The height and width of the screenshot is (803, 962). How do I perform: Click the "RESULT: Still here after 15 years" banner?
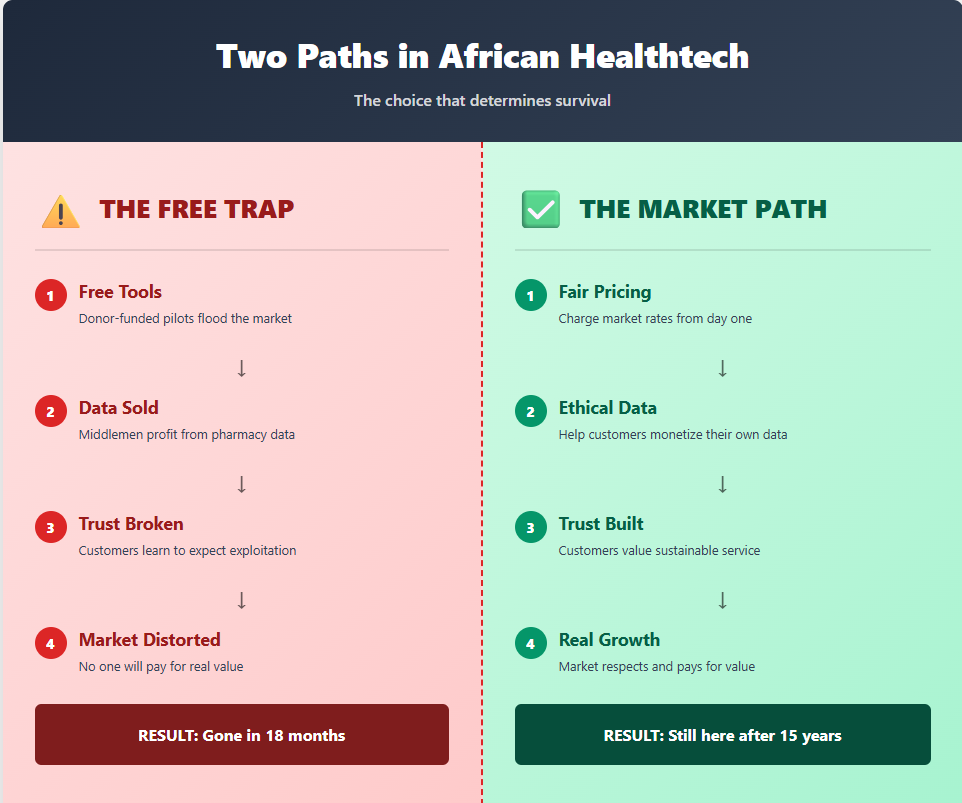[722, 735]
